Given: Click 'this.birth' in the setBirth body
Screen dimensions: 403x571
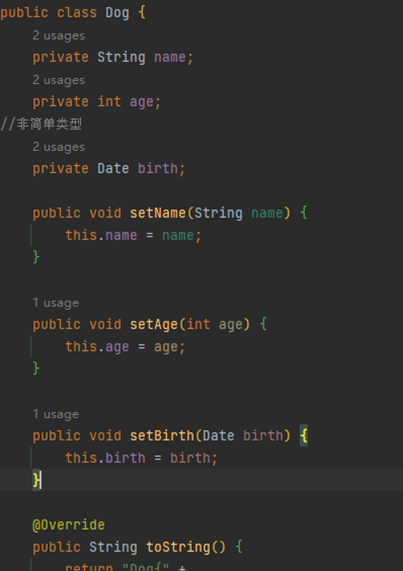Looking at the screenshot, I should point(105,458).
